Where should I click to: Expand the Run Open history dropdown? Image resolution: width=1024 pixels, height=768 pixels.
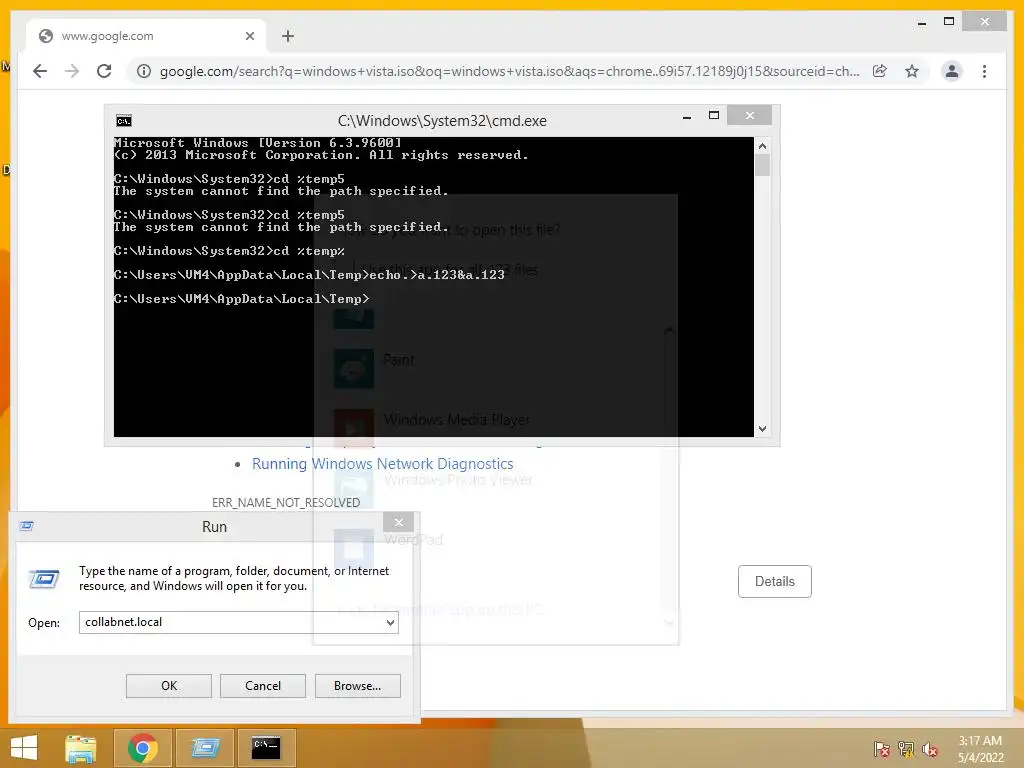click(390, 623)
